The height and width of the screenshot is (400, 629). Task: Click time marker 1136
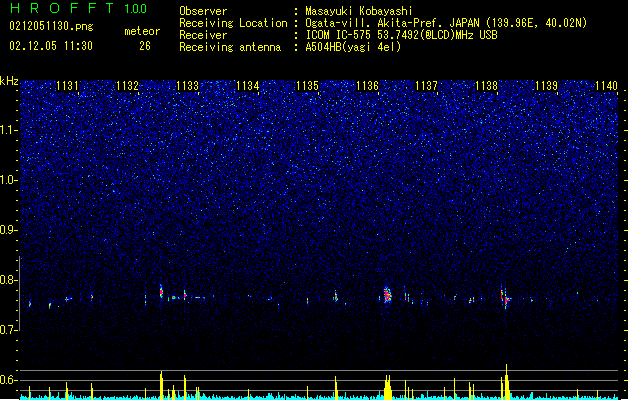pos(367,86)
